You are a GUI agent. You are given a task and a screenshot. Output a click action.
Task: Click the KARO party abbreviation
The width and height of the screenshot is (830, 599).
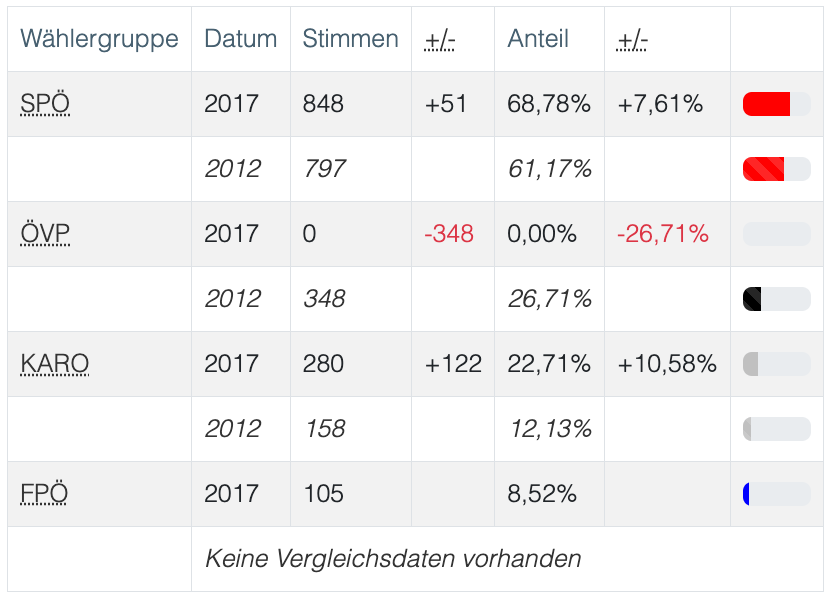click(x=55, y=364)
